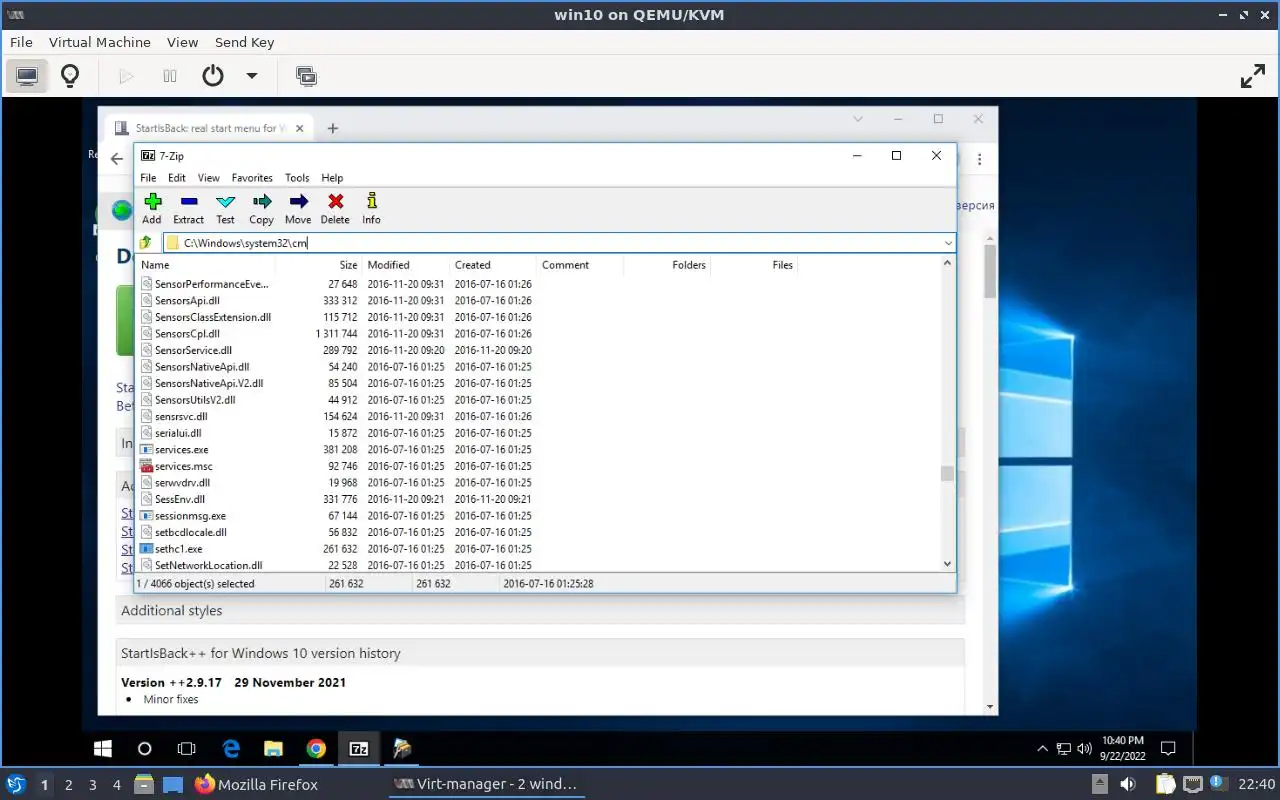Open virt-manager Virtual Machine menu
This screenshot has width=1280, height=800.
tap(100, 42)
